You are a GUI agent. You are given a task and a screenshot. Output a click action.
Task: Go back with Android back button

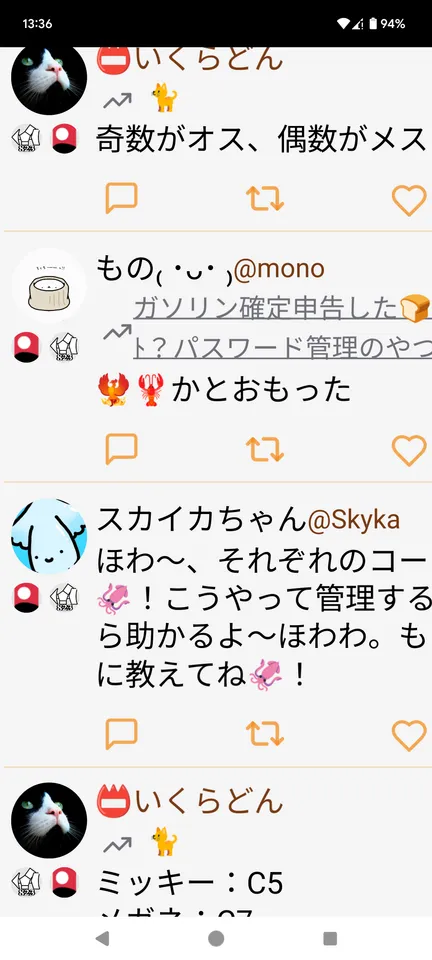(103, 939)
